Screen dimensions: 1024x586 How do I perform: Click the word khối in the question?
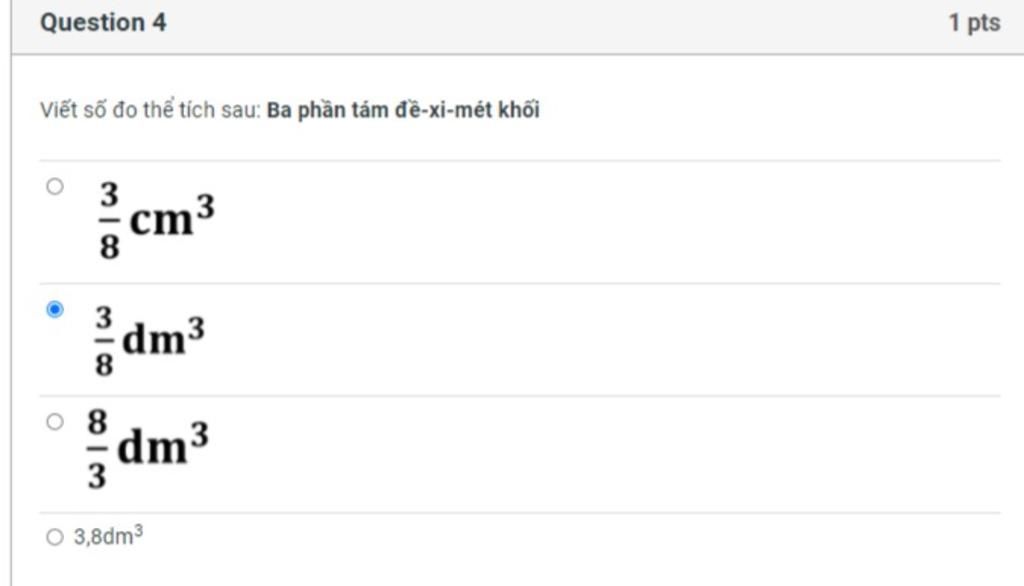point(519,110)
